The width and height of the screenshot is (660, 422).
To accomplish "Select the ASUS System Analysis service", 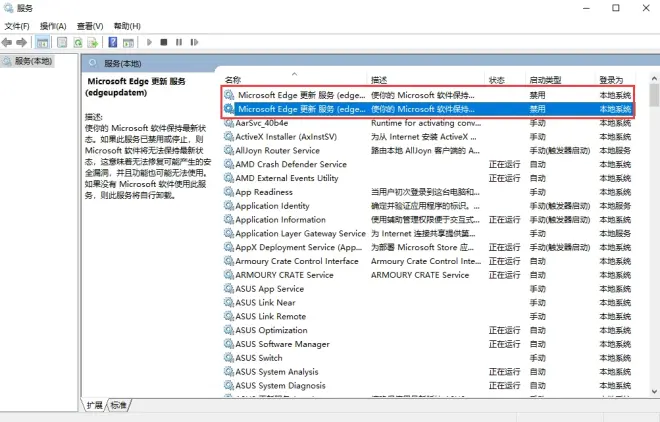I will pos(277,372).
